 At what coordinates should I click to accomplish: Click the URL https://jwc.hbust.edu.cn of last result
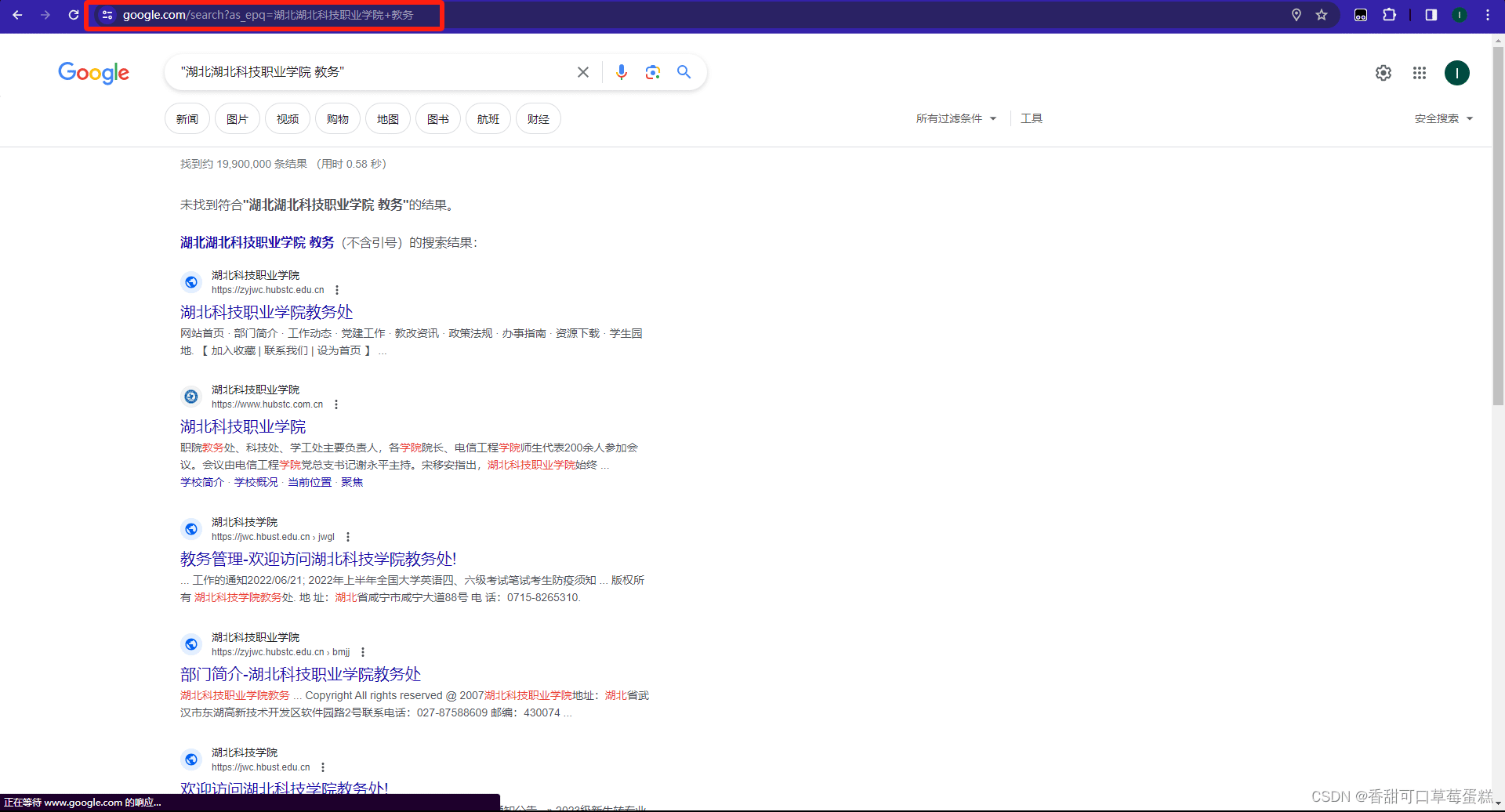click(261, 767)
